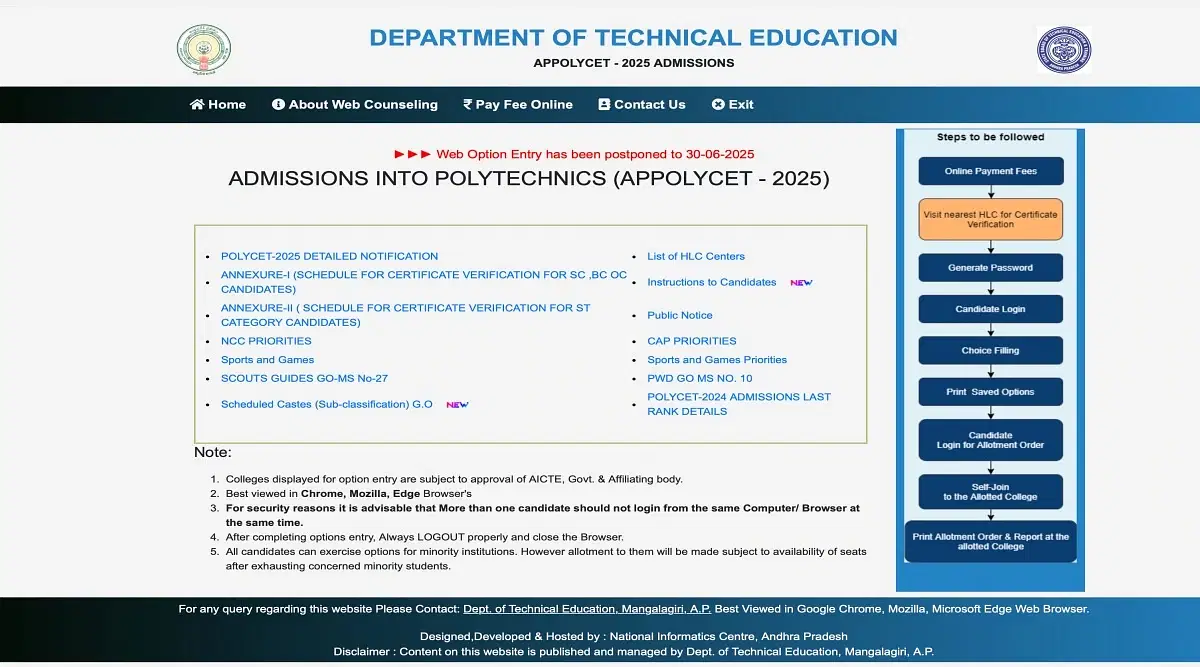Click ADMISSIONS INTO POLYTECHNICS (APPOLYCET - 2025) heading

pyautogui.click(x=529, y=179)
